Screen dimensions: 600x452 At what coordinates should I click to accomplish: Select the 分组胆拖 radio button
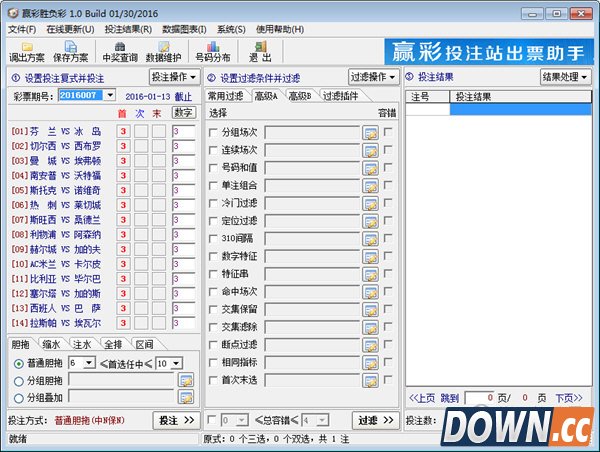(x=18, y=381)
